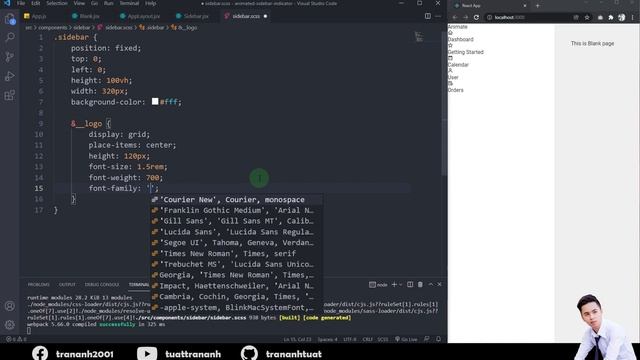
Task: Click the #fff color swatch on line 7
Action: [x=155, y=101]
